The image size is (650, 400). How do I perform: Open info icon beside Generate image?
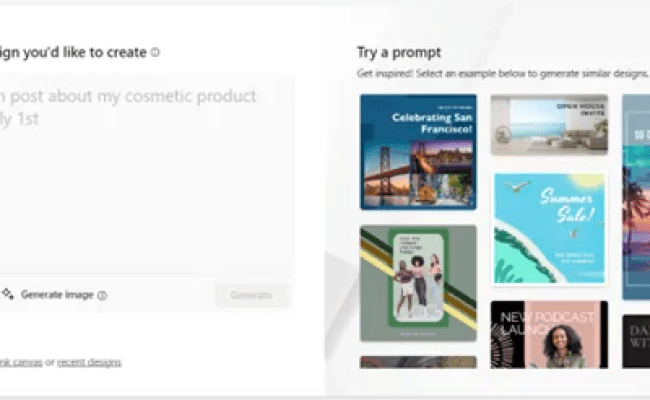point(102,295)
